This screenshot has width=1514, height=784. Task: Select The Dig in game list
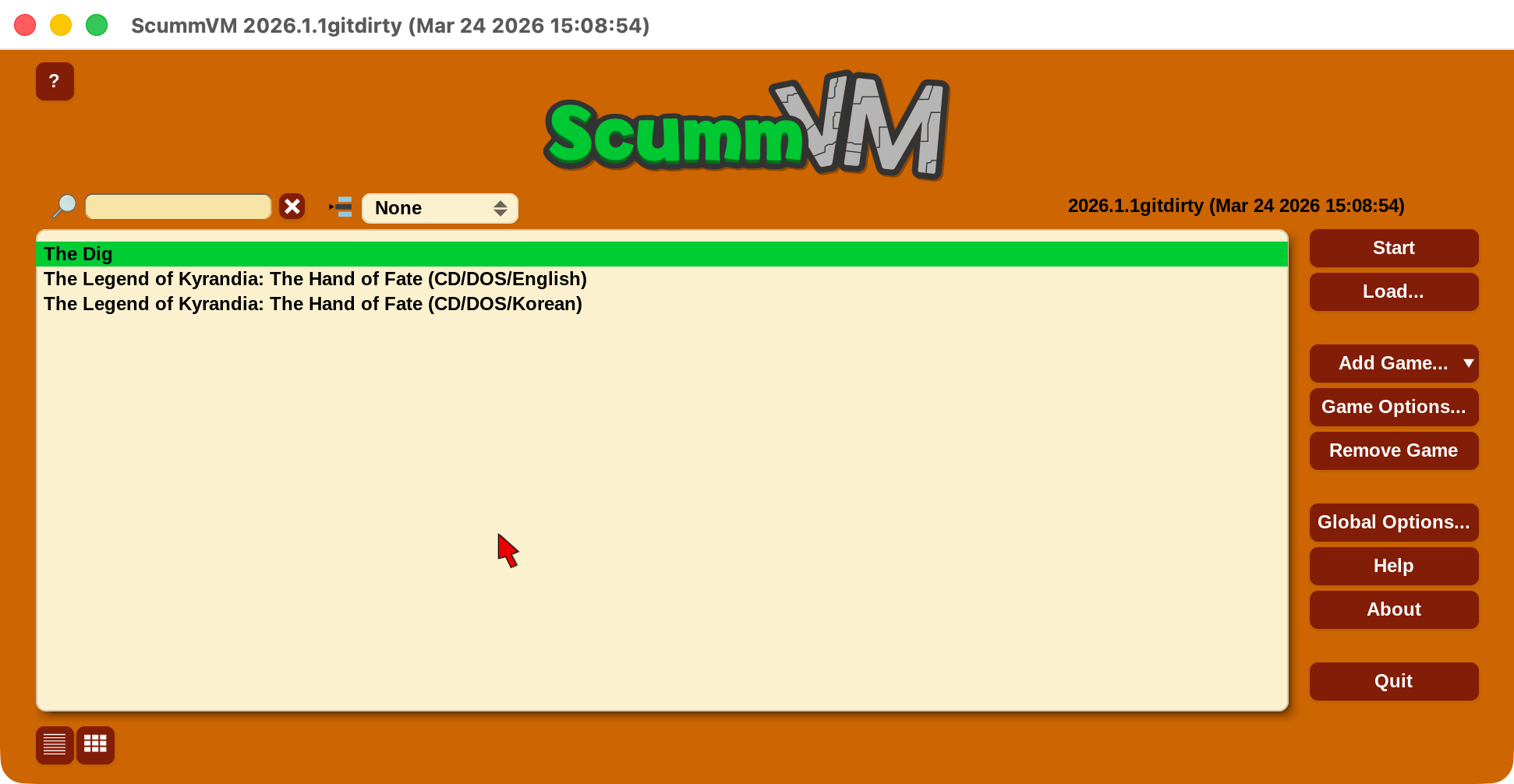tap(78, 254)
